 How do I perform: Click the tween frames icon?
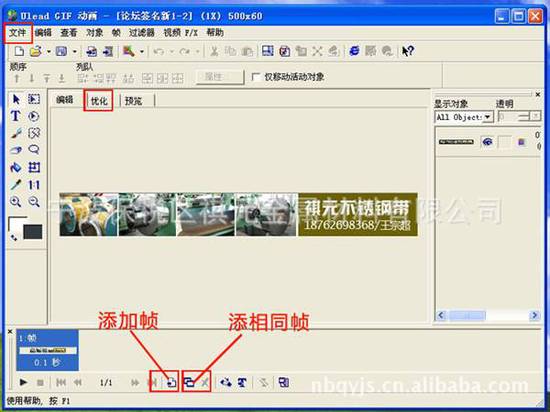tap(226, 382)
